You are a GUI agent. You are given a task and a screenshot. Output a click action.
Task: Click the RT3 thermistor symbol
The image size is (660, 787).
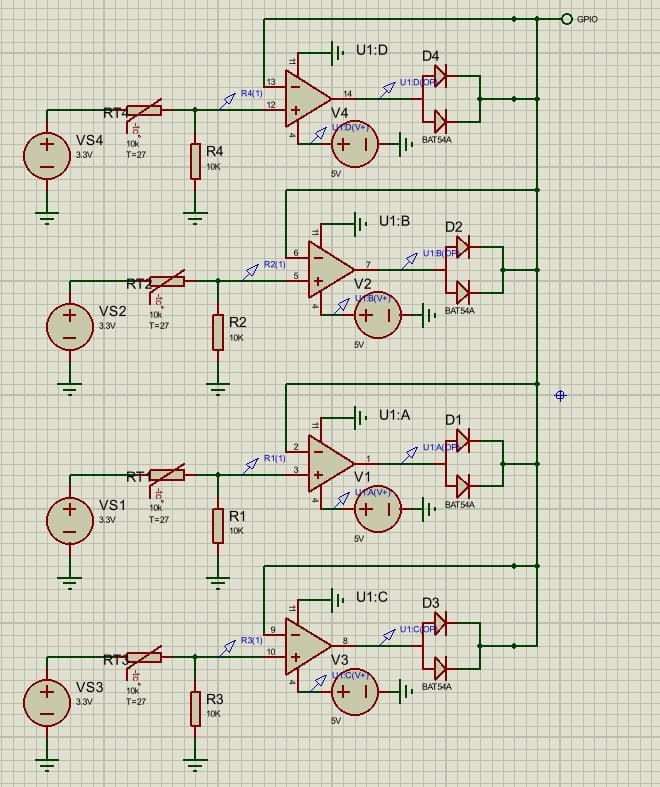click(145, 657)
